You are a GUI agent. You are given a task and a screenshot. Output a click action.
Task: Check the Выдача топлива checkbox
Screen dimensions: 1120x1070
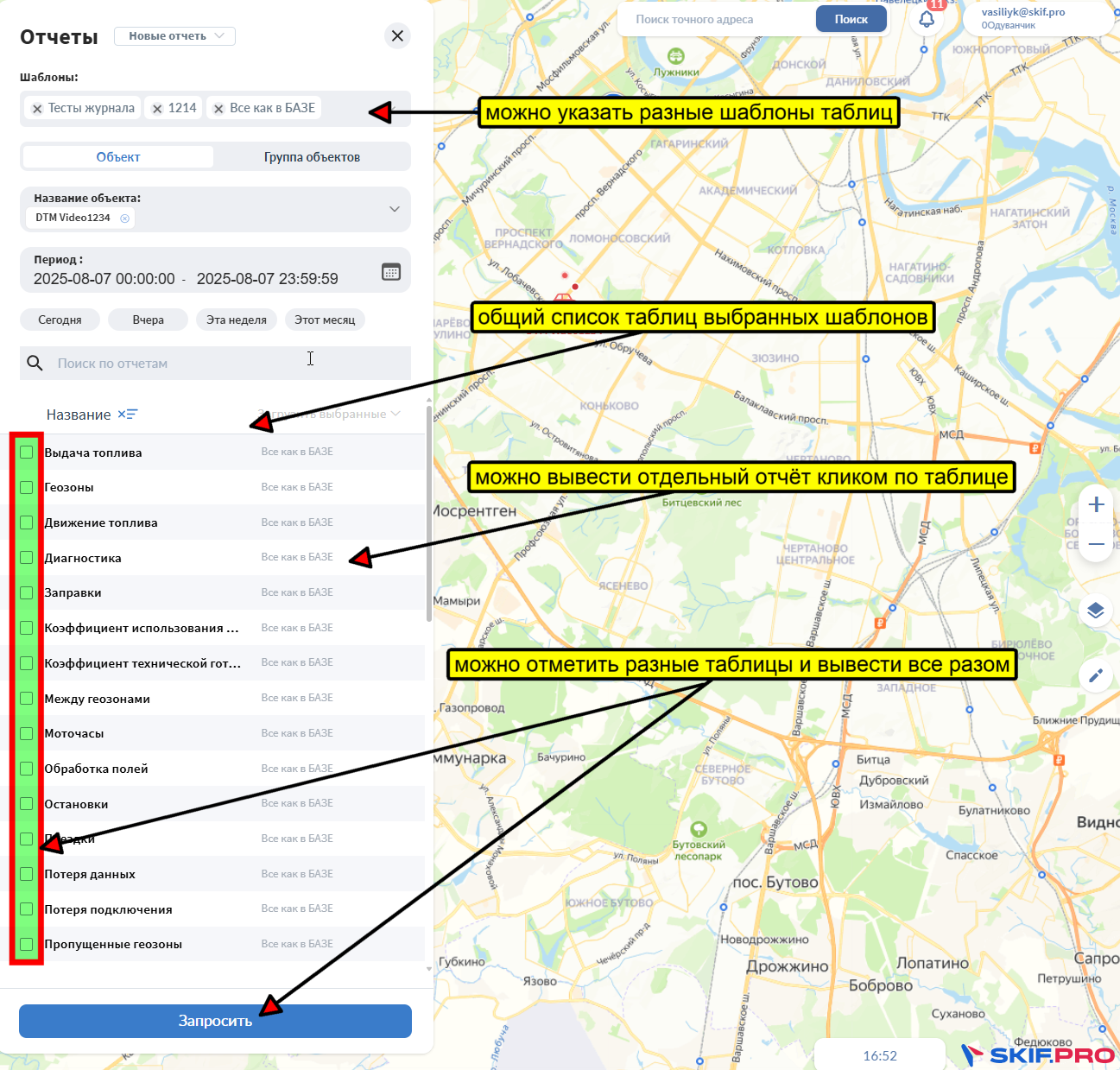click(27, 453)
